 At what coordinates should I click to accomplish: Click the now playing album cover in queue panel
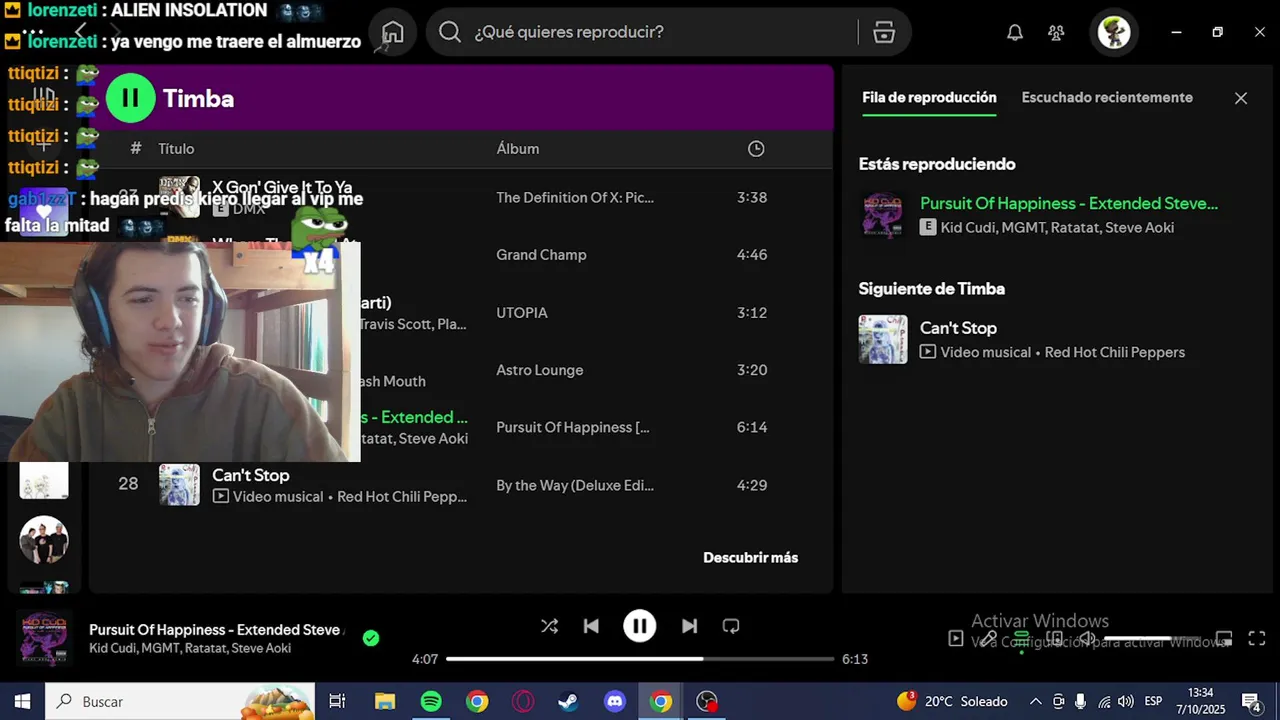pos(883,215)
